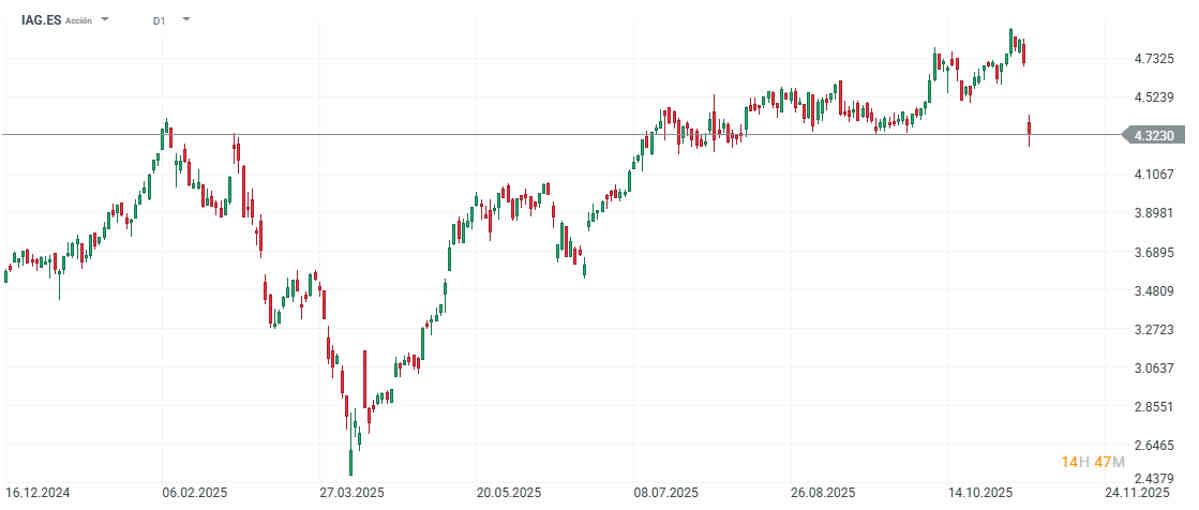Select the 27.03.2025 time axis label
The image size is (1199, 510).
(x=352, y=493)
